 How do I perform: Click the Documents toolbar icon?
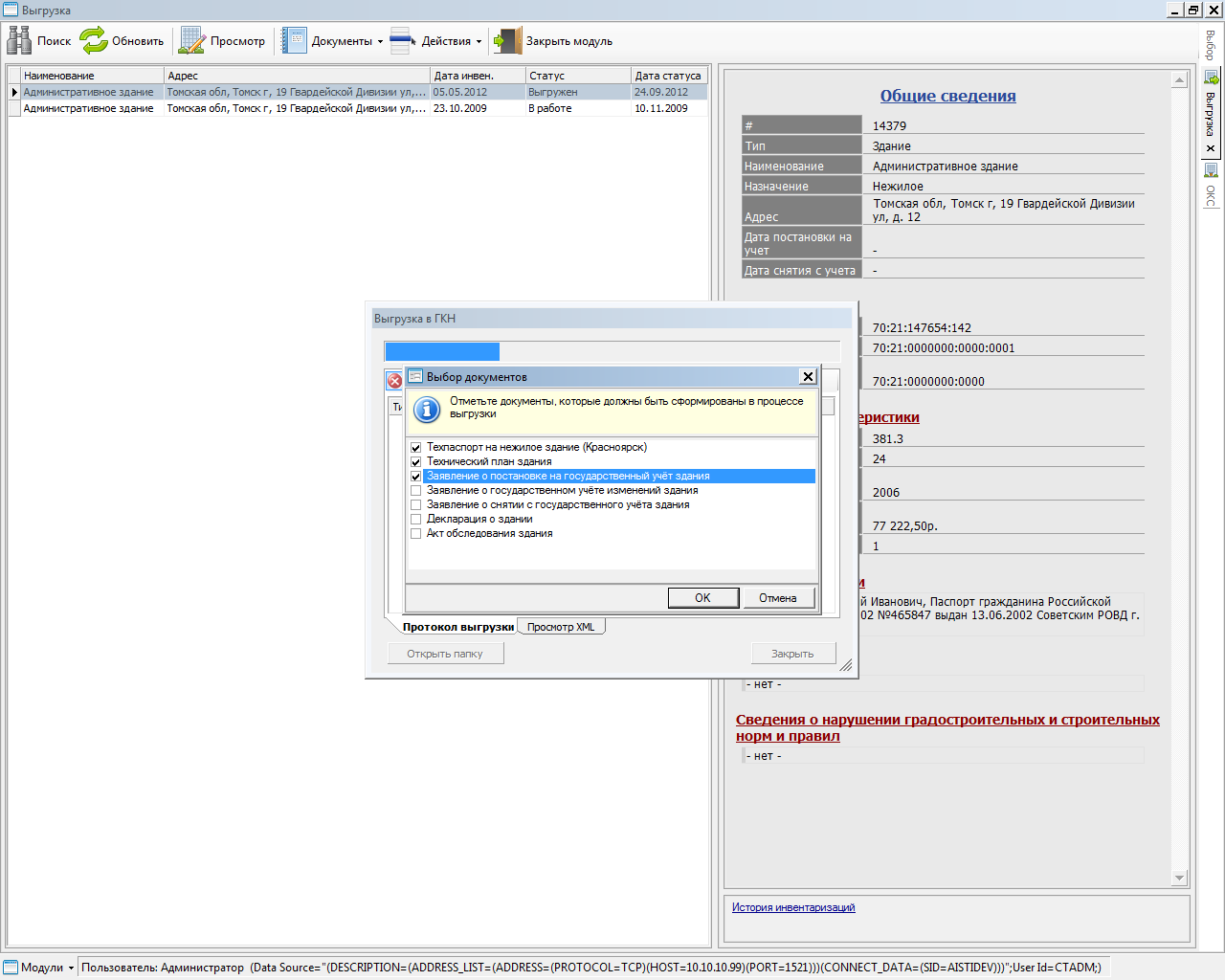coord(295,41)
